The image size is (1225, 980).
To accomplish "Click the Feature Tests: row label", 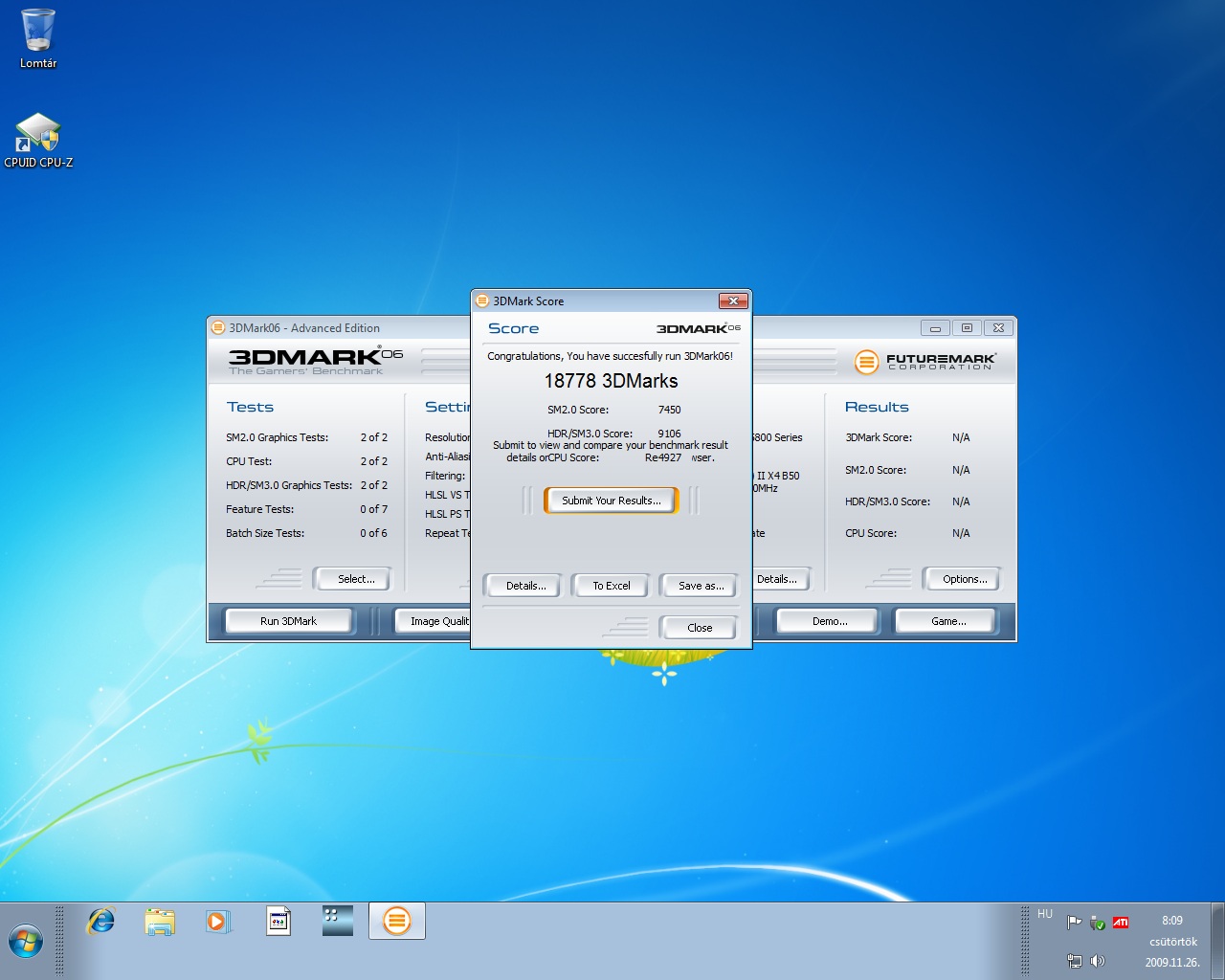I will click(259, 509).
